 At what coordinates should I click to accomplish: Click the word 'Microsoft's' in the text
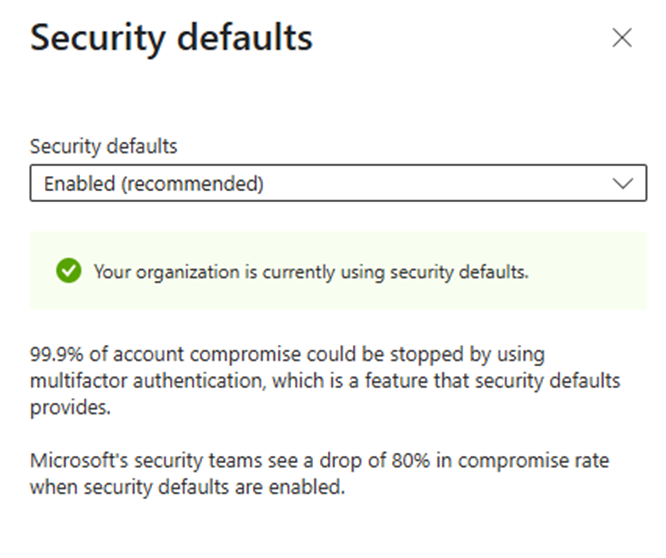coord(79,460)
